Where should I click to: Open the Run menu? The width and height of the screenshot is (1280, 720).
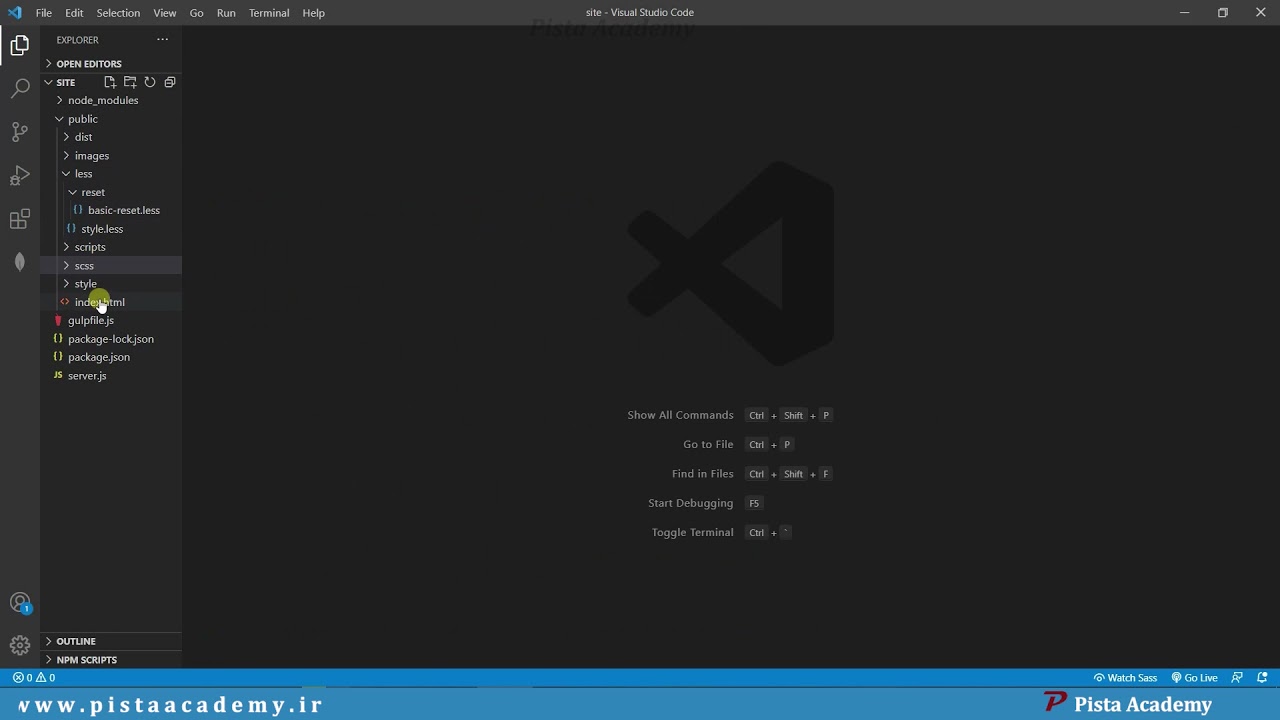click(x=226, y=13)
